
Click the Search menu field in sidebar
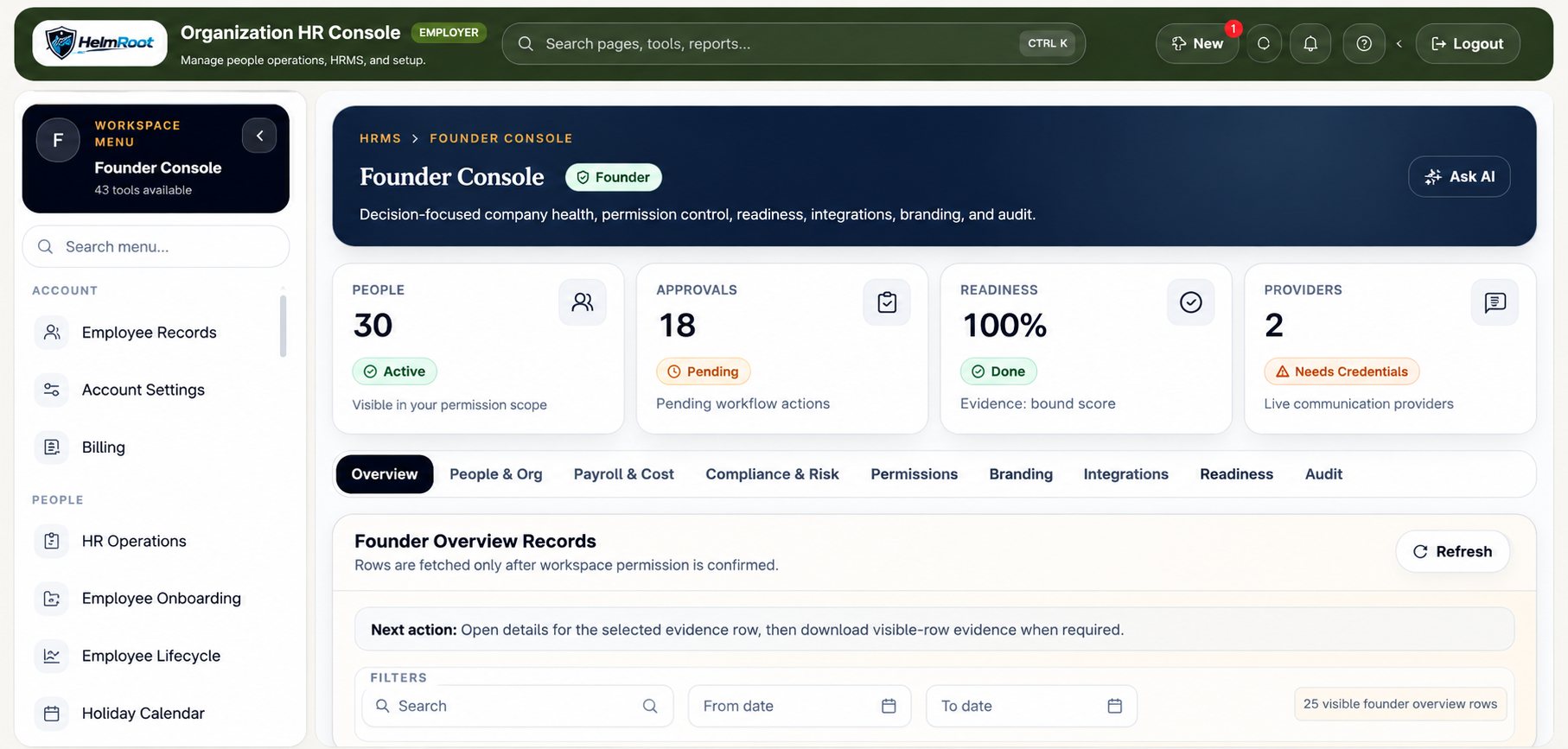156,246
